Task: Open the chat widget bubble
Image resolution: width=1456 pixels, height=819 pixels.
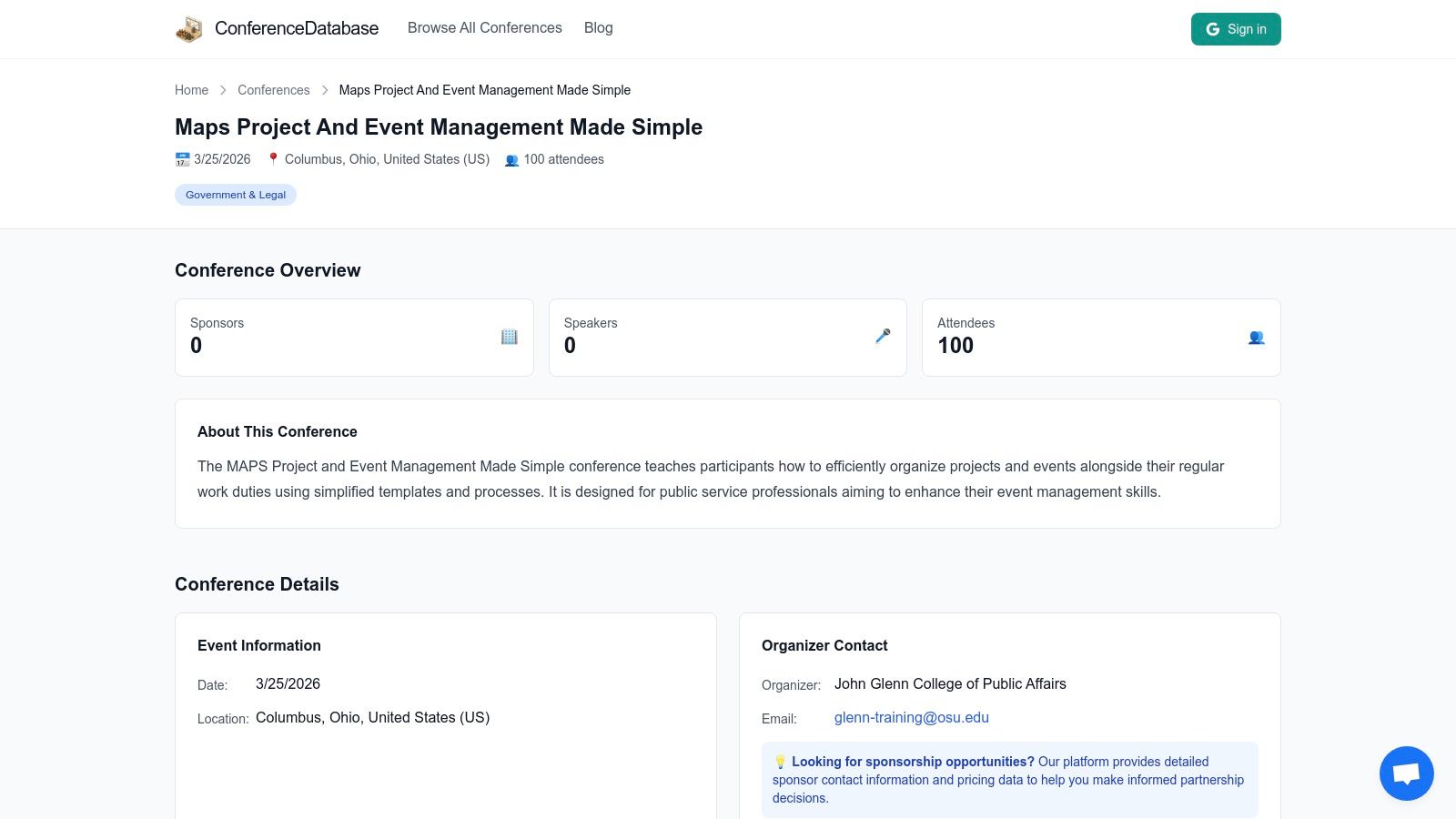Action: coord(1406,773)
